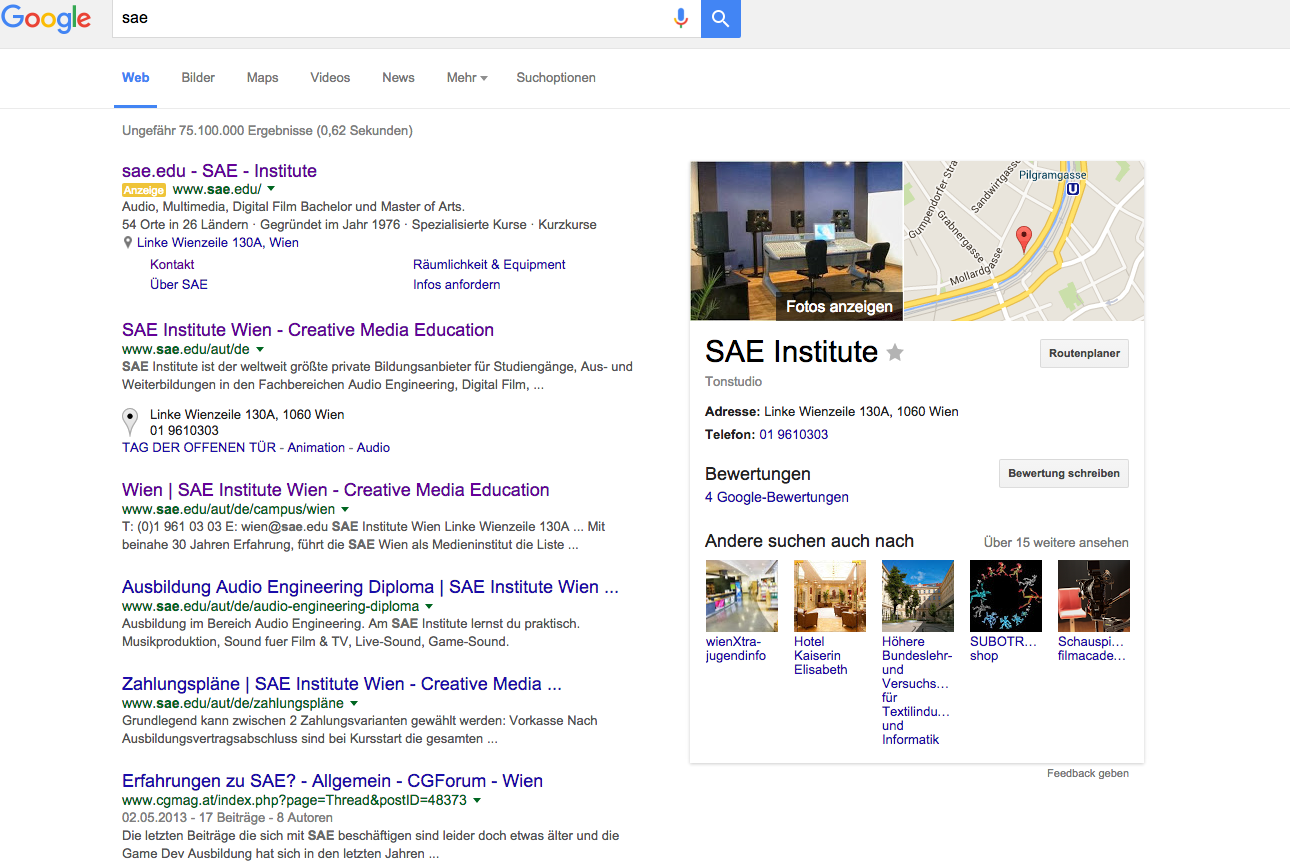The height and width of the screenshot is (866, 1290).
Task: Open 'Wien | SAE Institute Wien' result
Action: tap(336, 490)
